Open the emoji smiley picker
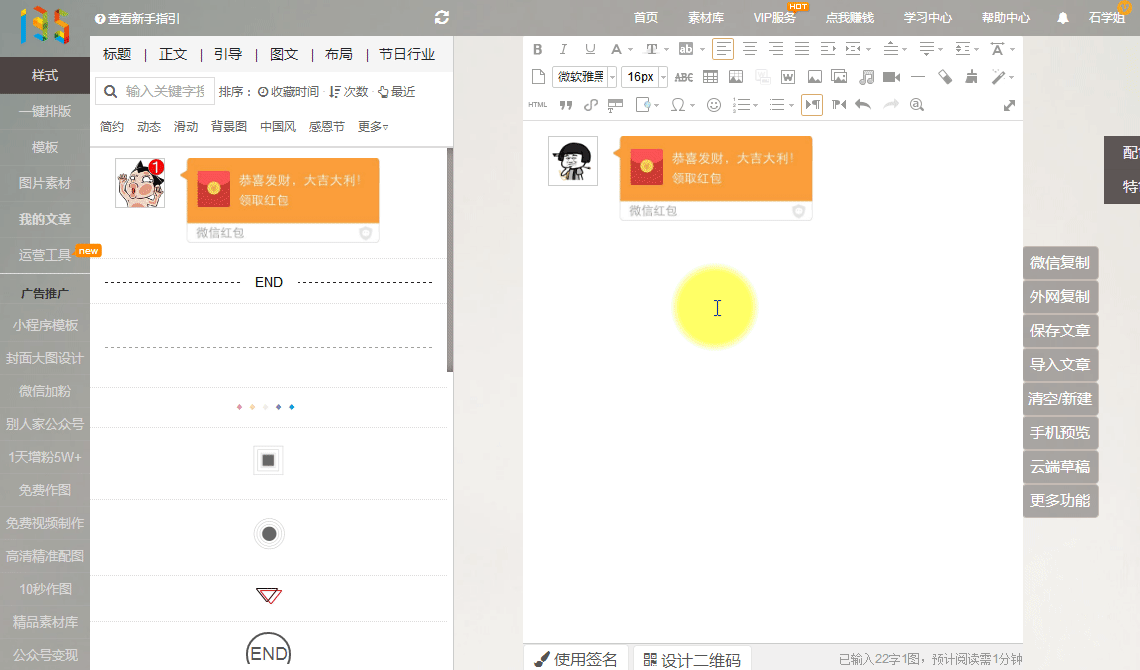 tap(714, 105)
